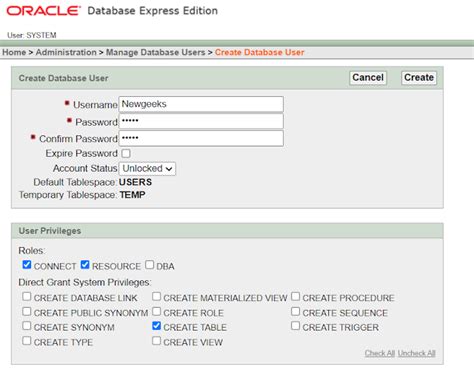This screenshot has width=474, height=372.
Task: Enable CREATE DATABASE LINK privilege
Action: [27, 296]
